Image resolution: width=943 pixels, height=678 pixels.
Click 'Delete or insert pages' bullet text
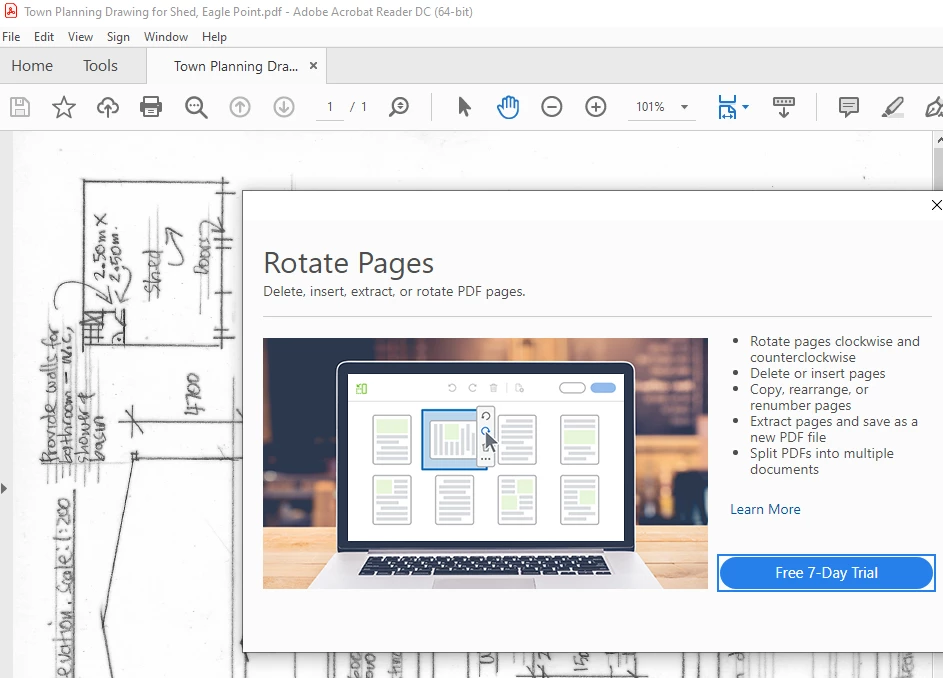pos(817,374)
